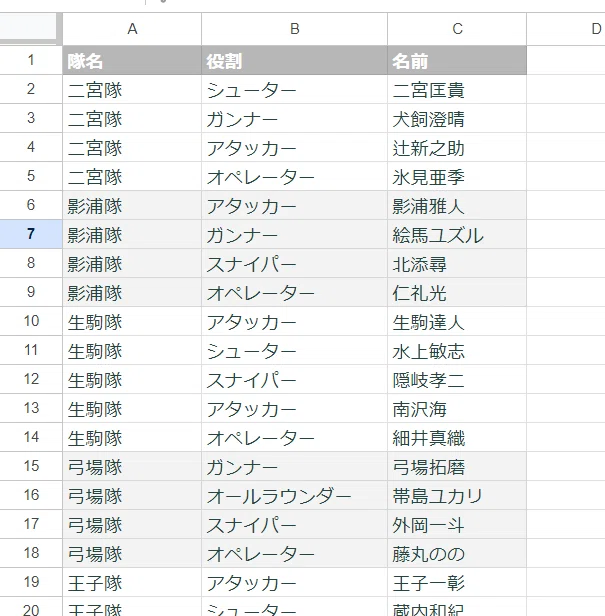Select cell 弓場拓磨

pos(457,466)
